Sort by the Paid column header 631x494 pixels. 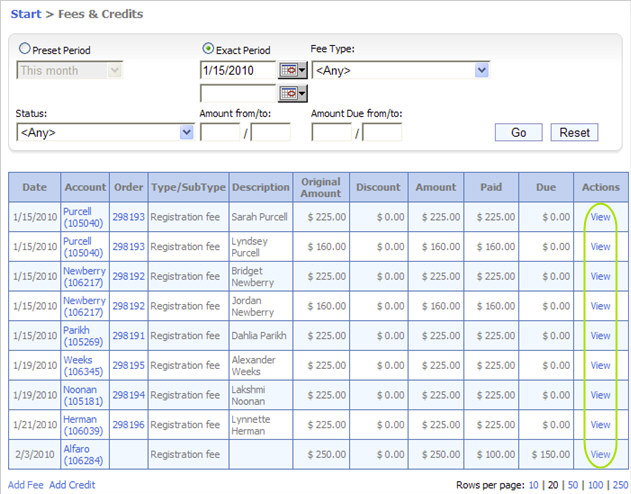click(x=491, y=187)
